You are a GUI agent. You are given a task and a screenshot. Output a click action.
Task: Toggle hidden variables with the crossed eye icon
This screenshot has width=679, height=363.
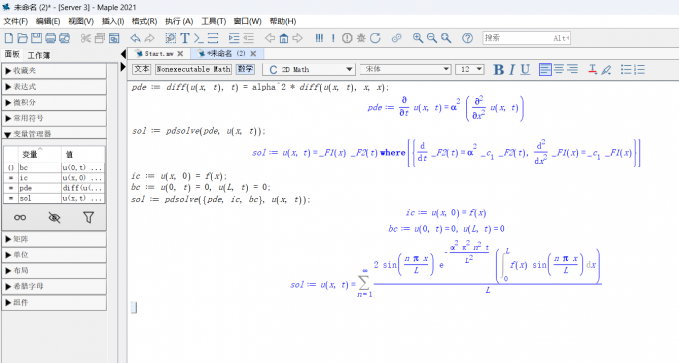(54, 217)
